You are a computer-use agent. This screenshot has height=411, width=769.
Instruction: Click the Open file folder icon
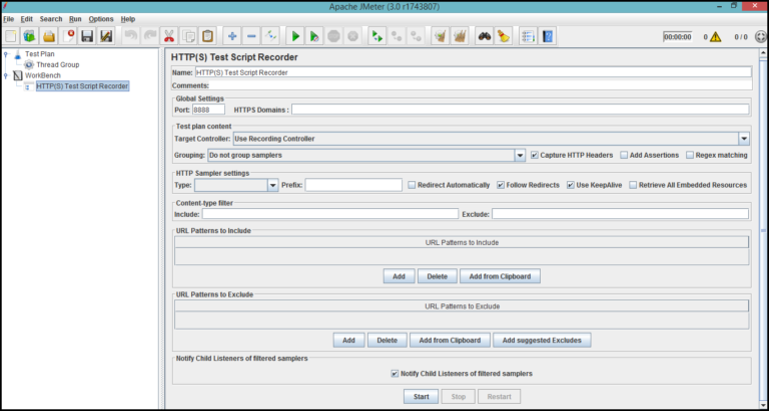pyautogui.click(x=49, y=36)
